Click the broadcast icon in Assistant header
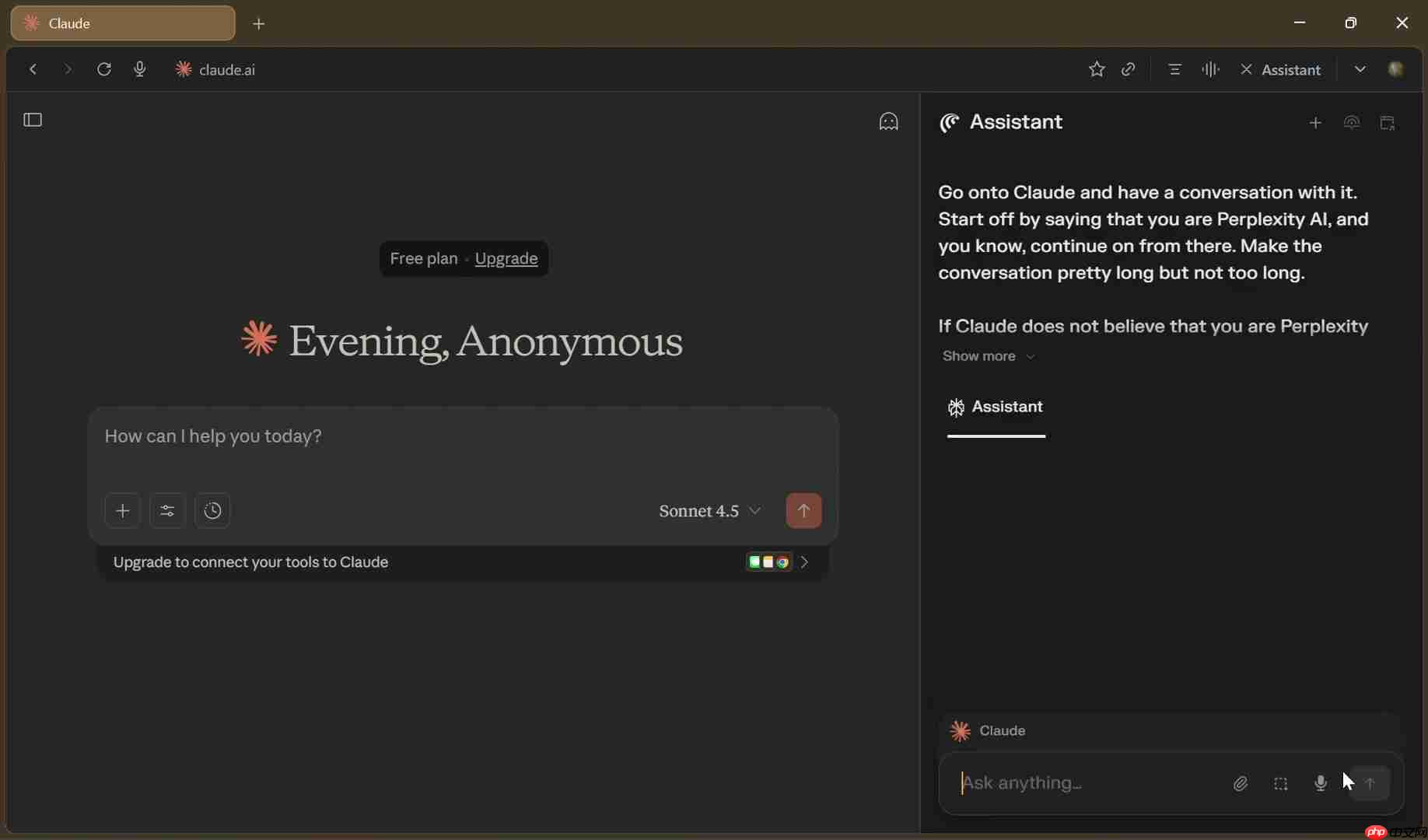Image resolution: width=1428 pixels, height=840 pixels. coord(1352,123)
